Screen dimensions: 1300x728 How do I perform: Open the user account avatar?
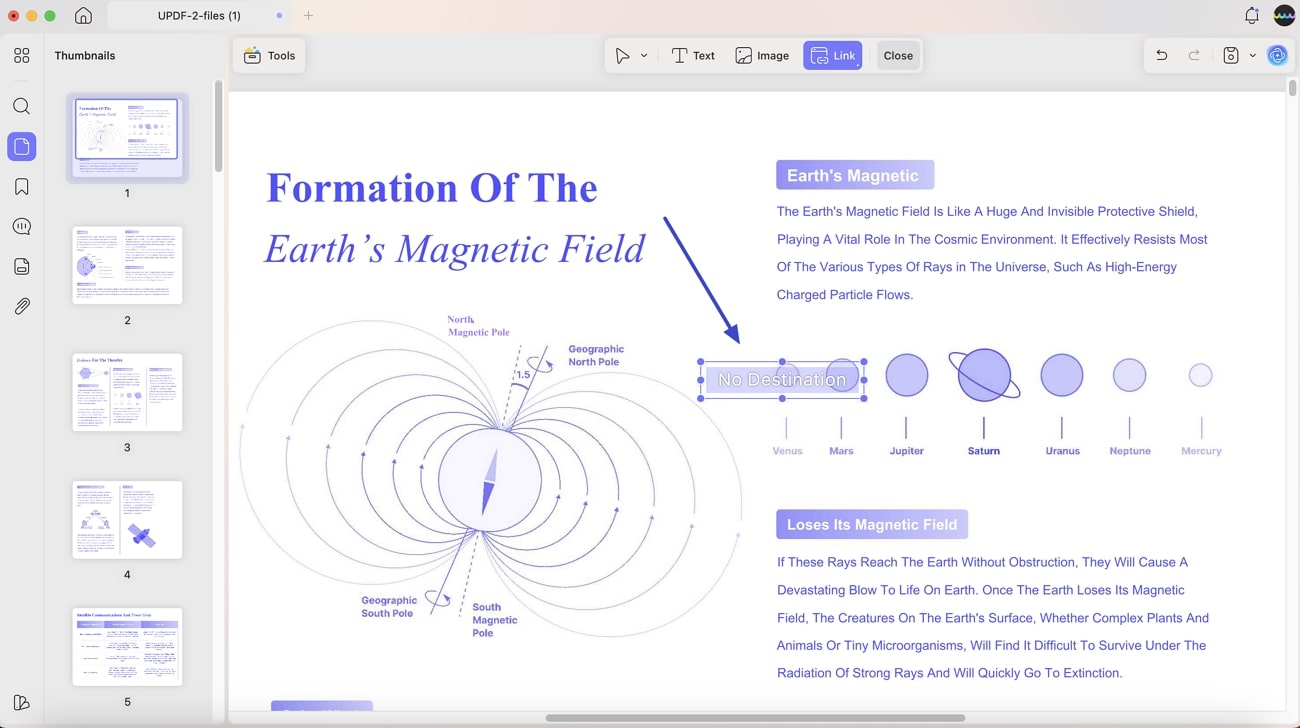1284,16
